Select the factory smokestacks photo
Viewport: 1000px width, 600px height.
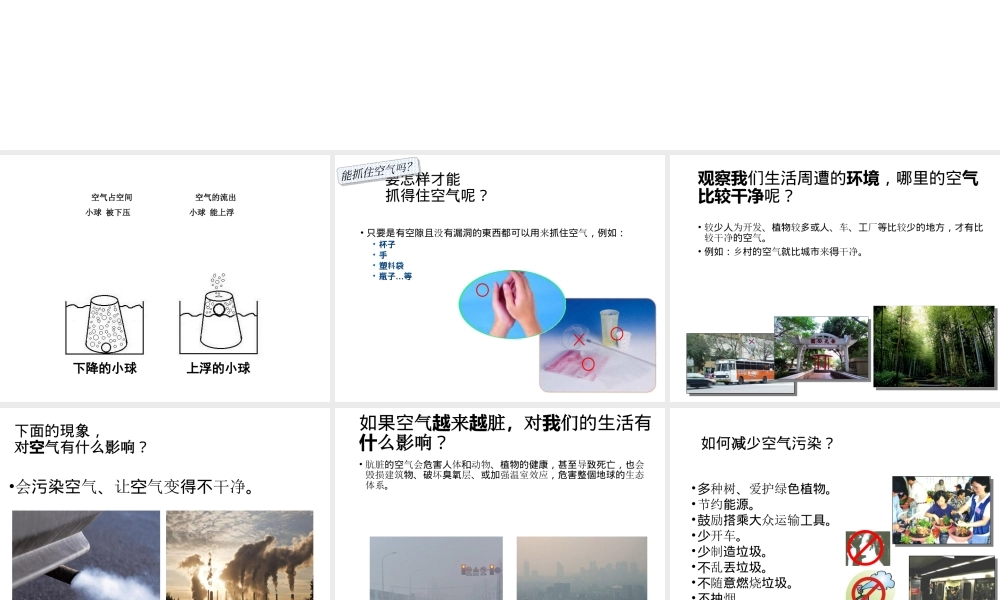[240, 555]
